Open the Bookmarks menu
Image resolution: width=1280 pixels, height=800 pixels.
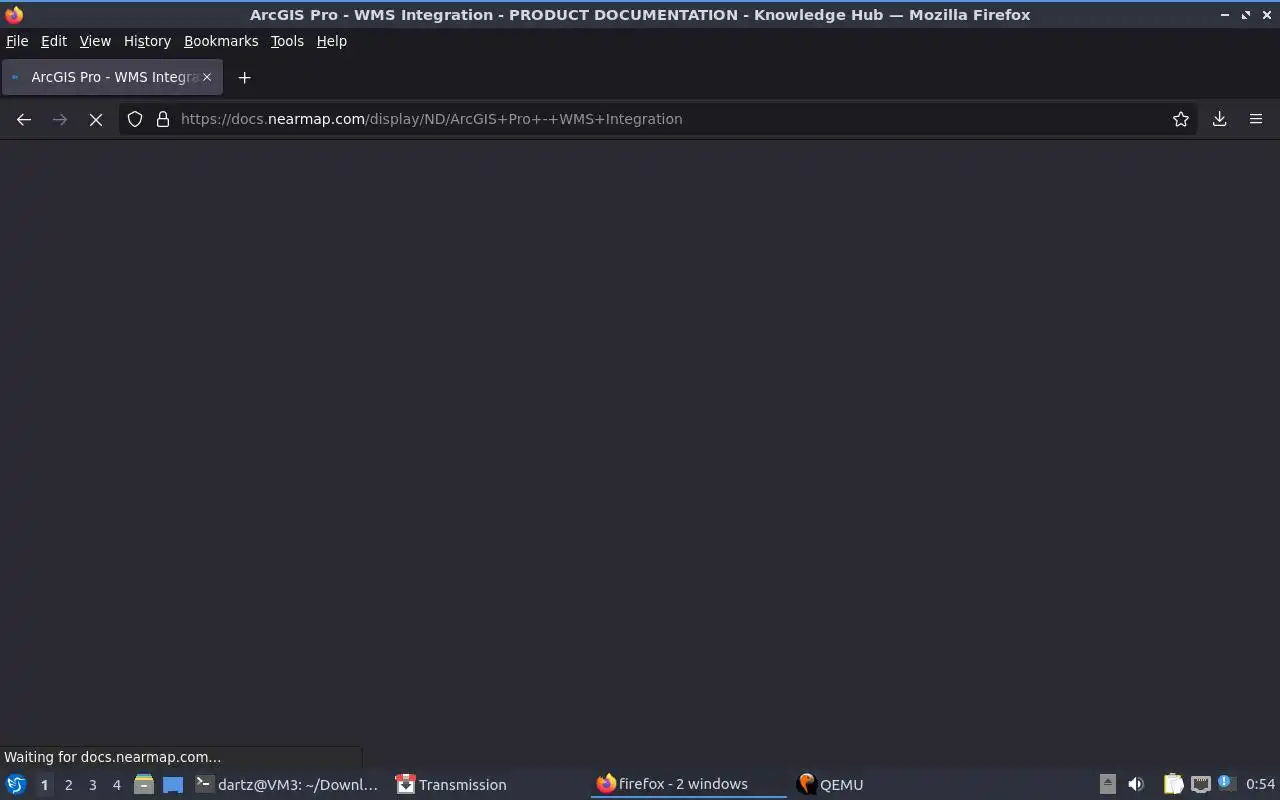coord(221,41)
